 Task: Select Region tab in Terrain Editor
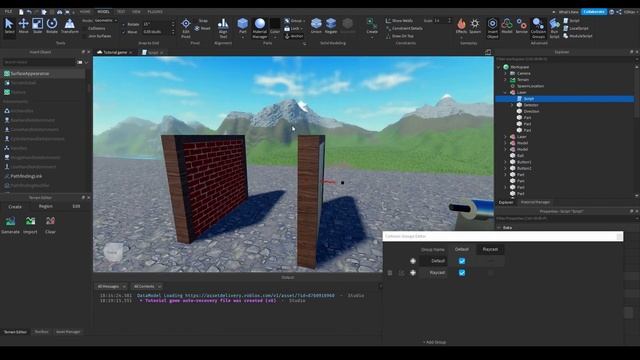click(45, 207)
